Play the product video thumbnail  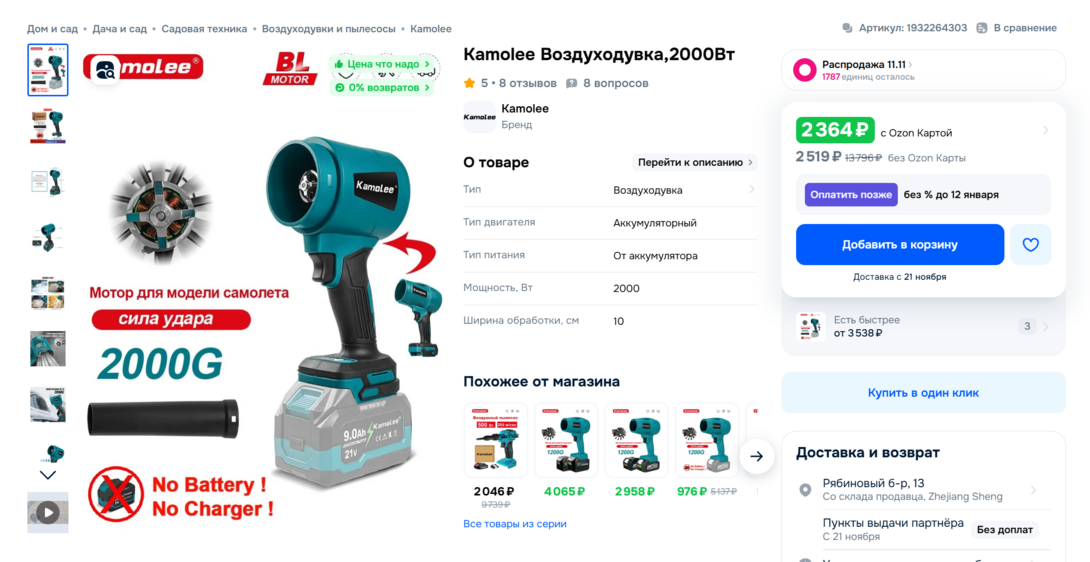pos(48,513)
